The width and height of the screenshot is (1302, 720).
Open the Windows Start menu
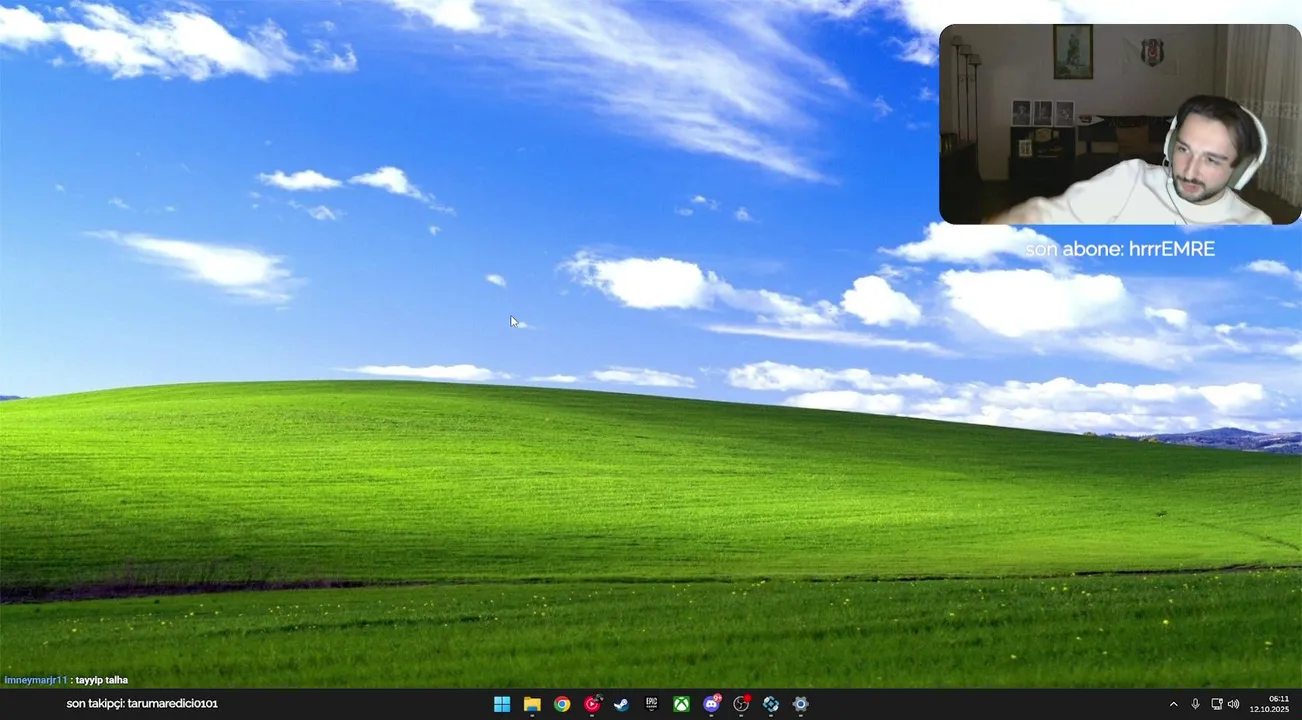point(502,704)
